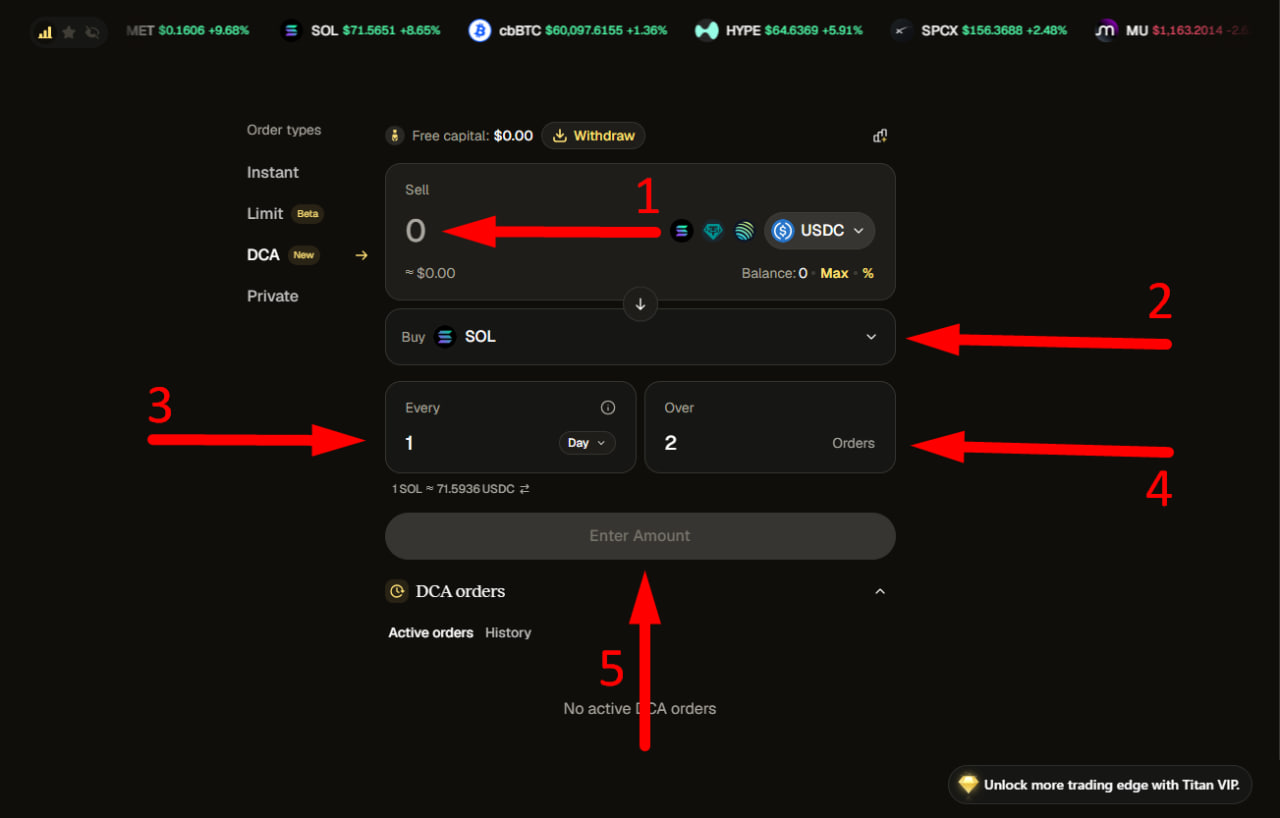Image resolution: width=1280 pixels, height=818 pixels.
Task: Expand the Buy SOL token selector
Action: click(x=640, y=337)
